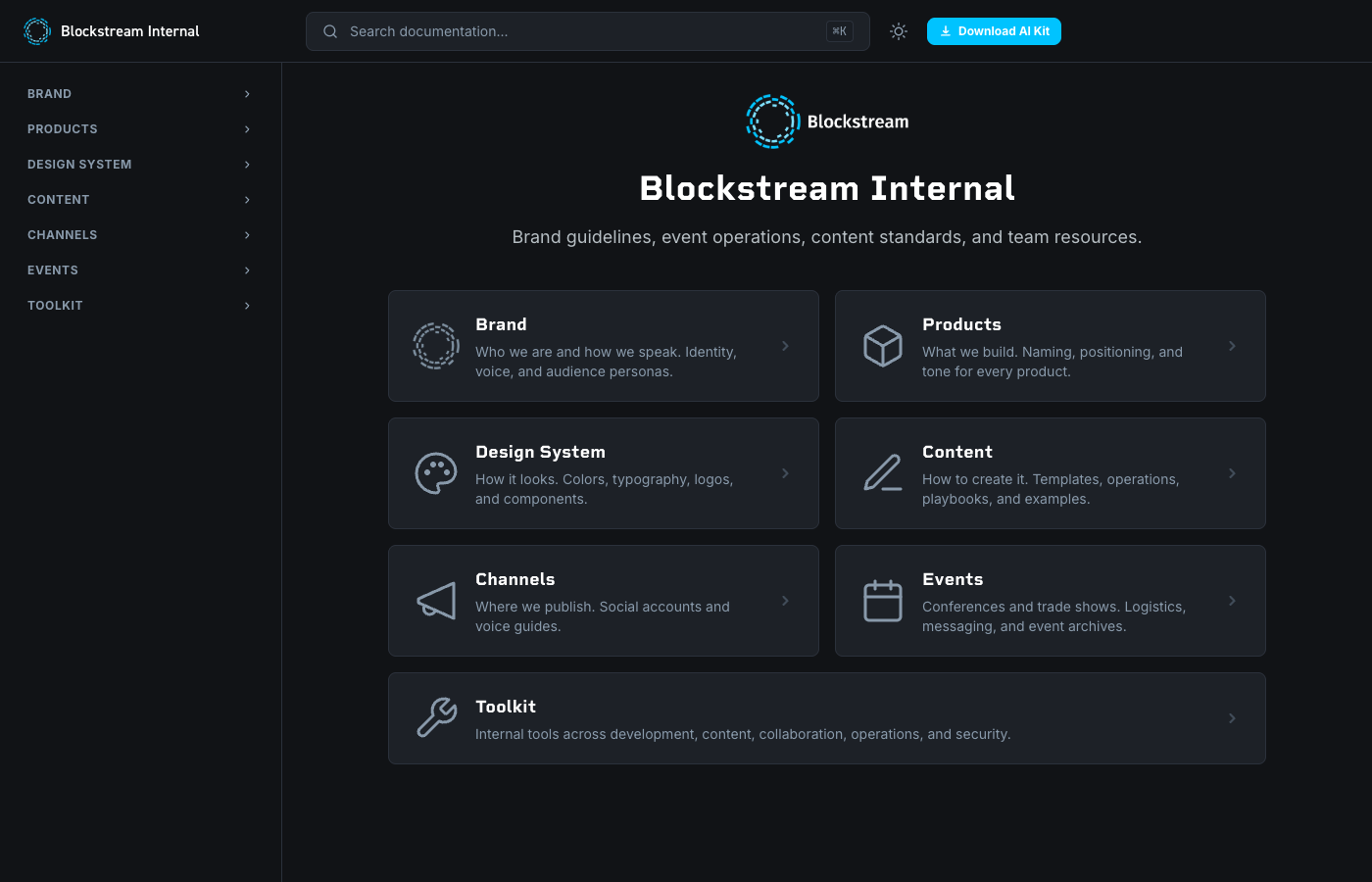Click the large Blockstream hero logo
Viewport: 1372px width, 882px height.
pos(827,122)
